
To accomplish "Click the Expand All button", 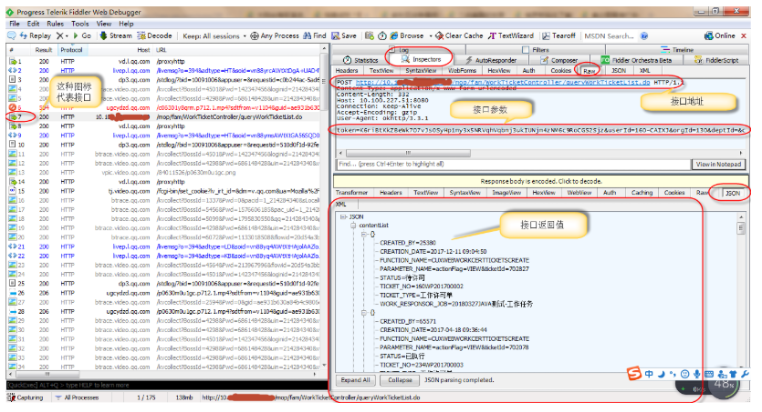I will [x=357, y=380].
